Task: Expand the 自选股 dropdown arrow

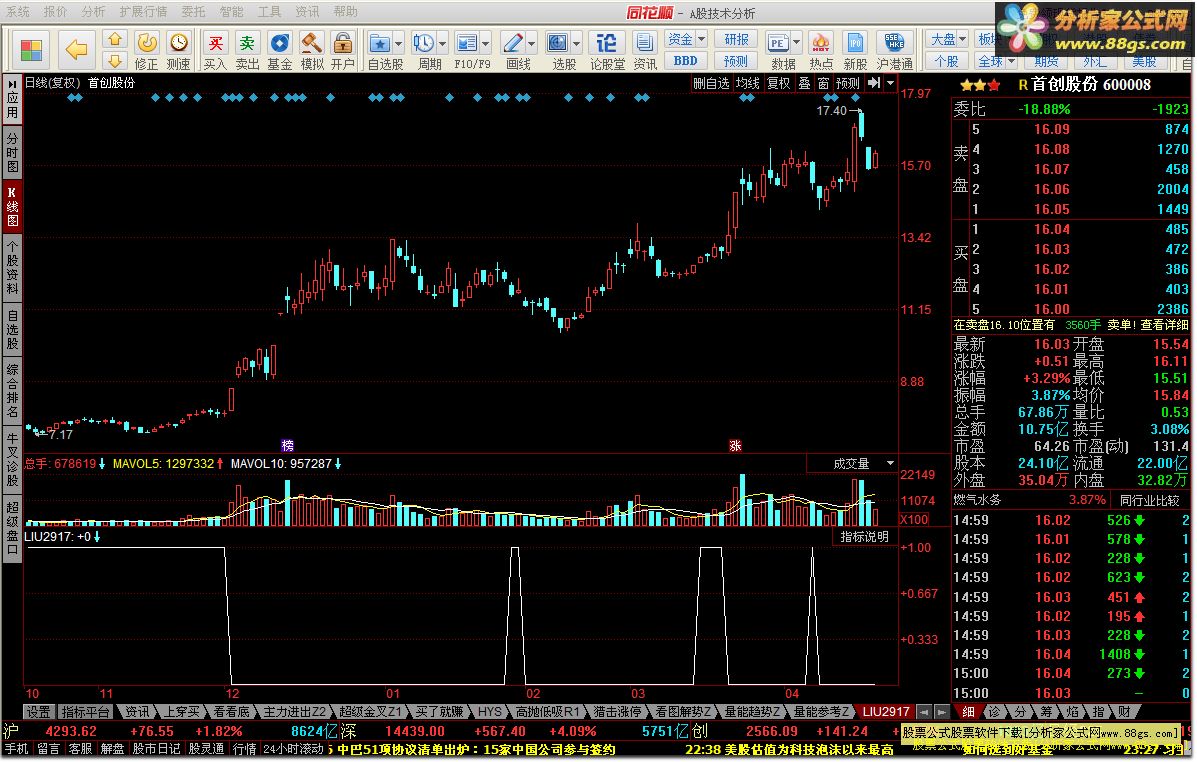Action: point(398,44)
